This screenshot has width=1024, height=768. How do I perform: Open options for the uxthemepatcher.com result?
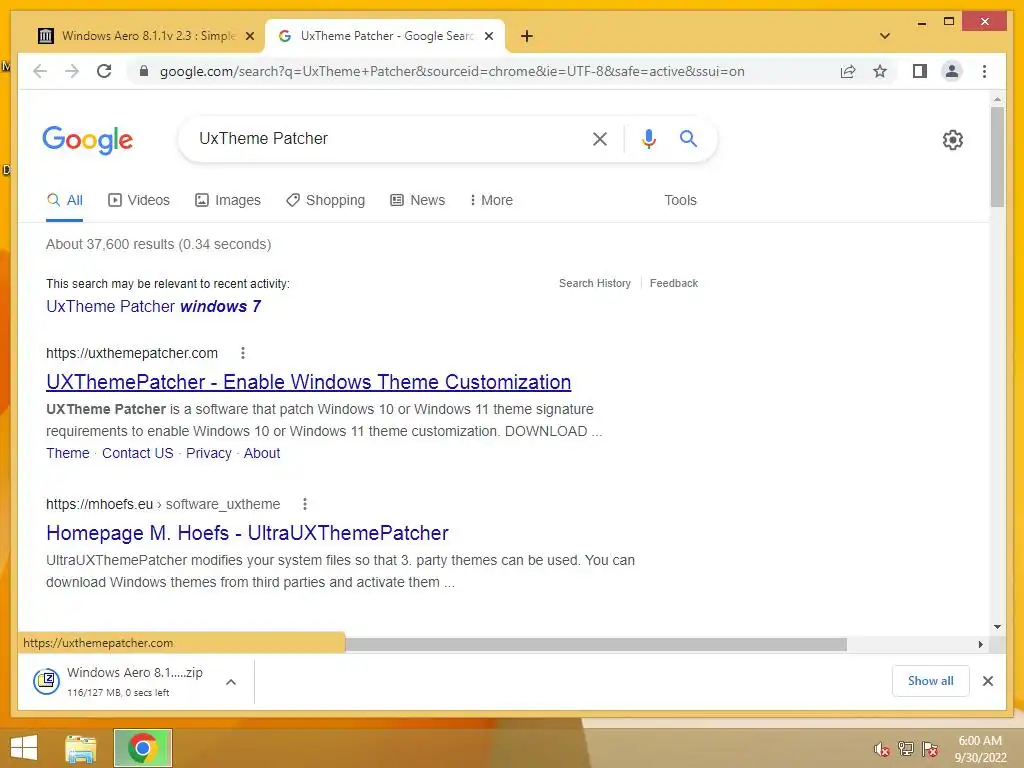[x=243, y=353]
